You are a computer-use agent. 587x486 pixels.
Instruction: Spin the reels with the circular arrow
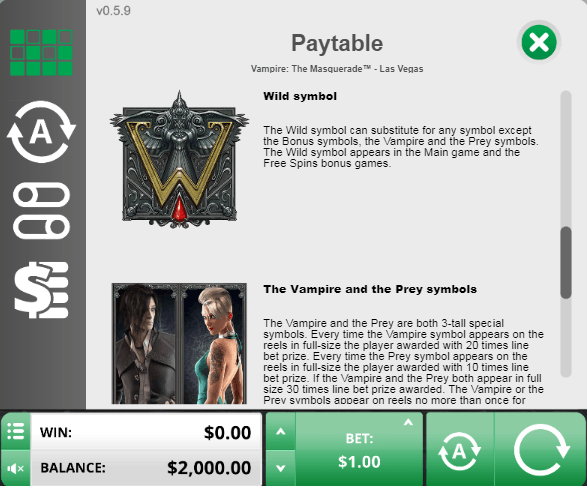[x=541, y=450]
